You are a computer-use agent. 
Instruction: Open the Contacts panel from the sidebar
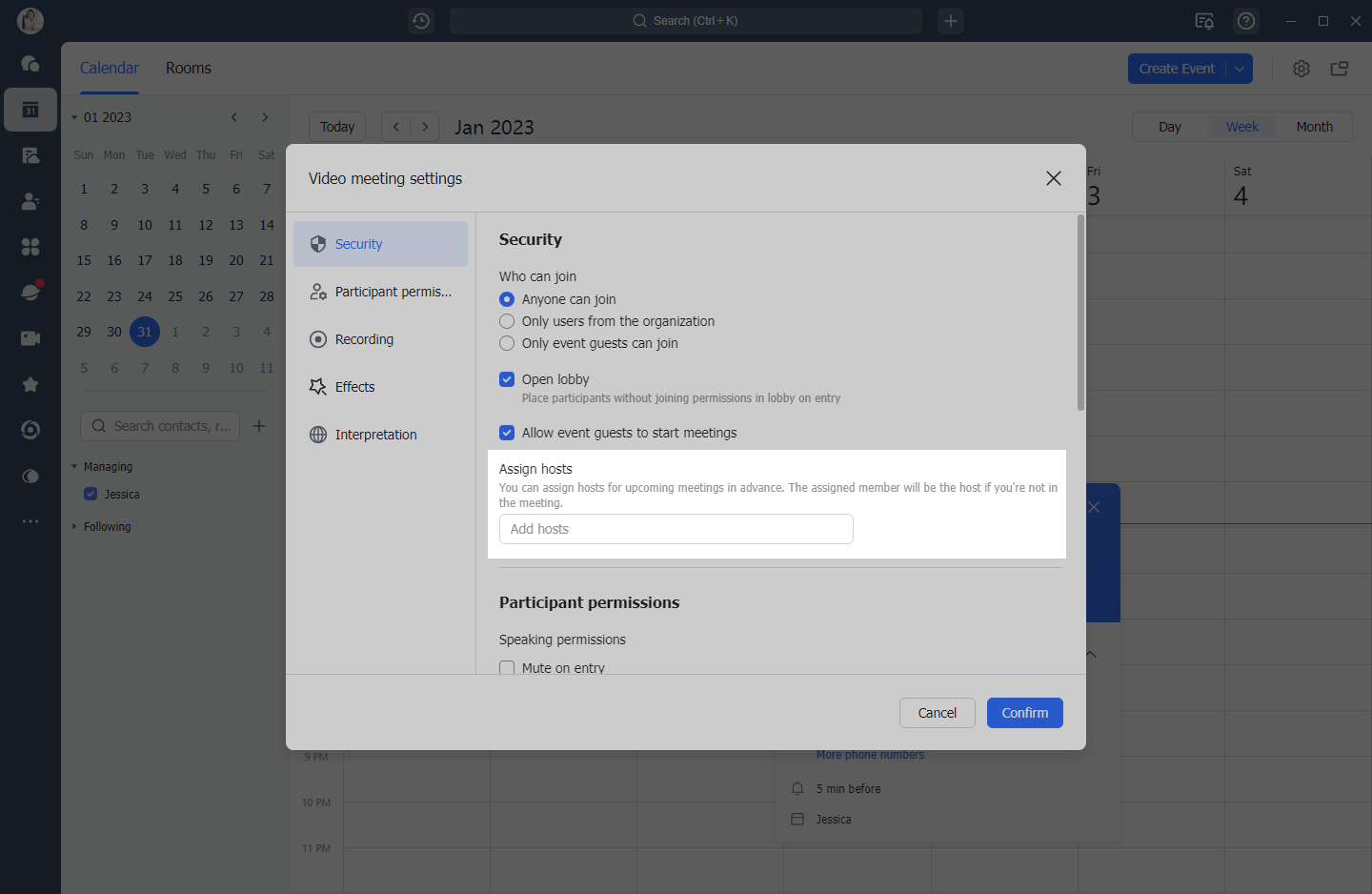[30, 201]
